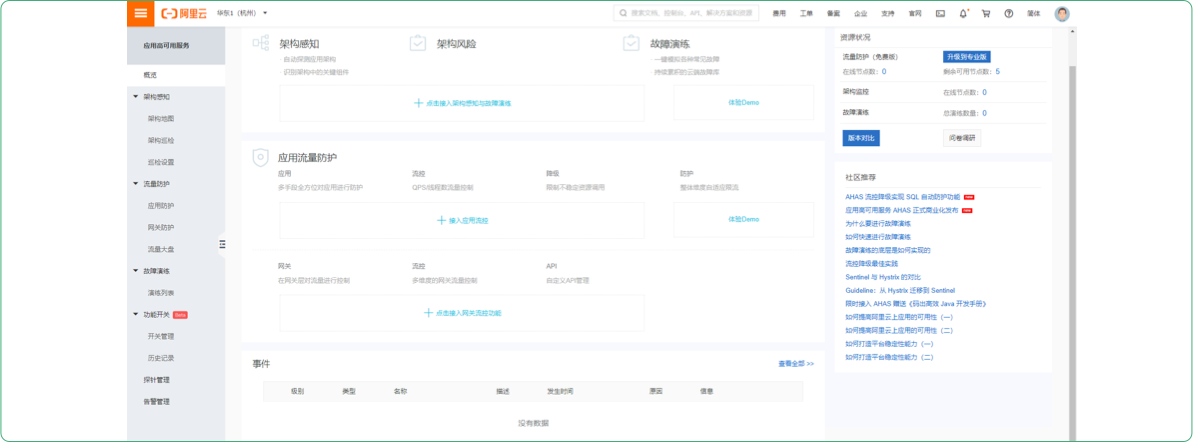Click the search input field in header
Viewport: 1193px width, 442px height.
(688, 13)
